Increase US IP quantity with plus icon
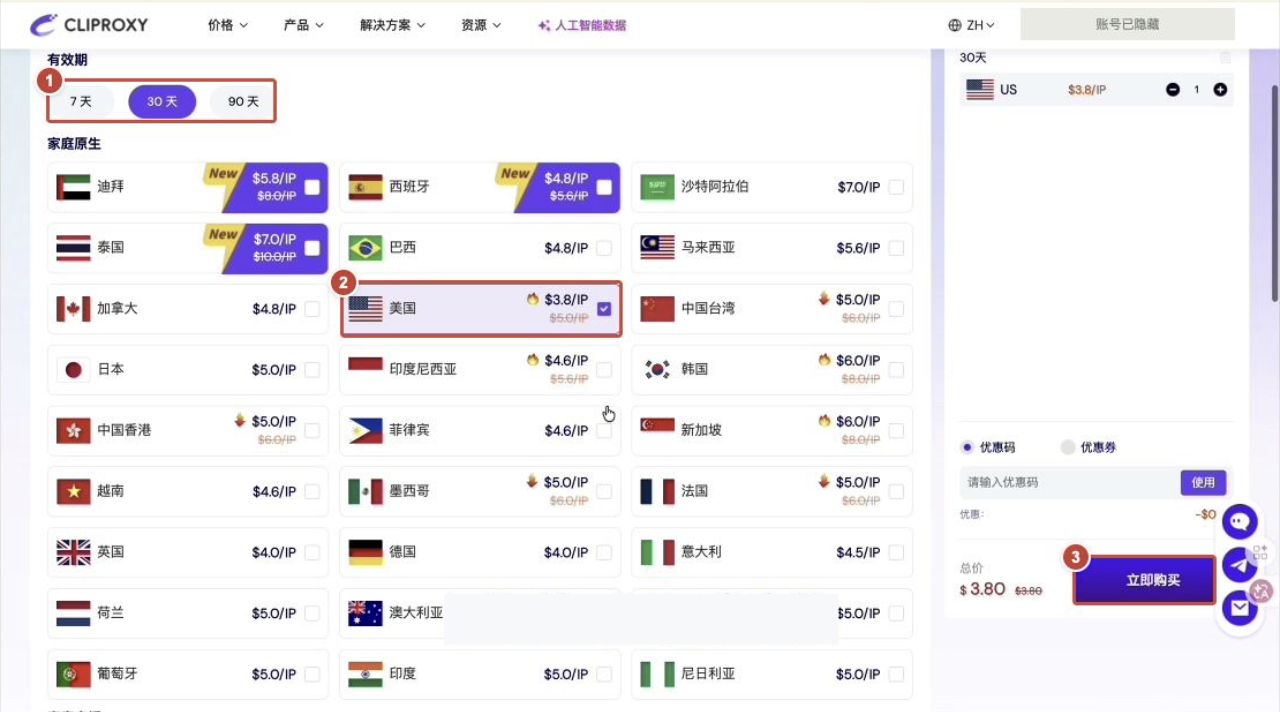The image size is (1280, 712). (1220, 90)
